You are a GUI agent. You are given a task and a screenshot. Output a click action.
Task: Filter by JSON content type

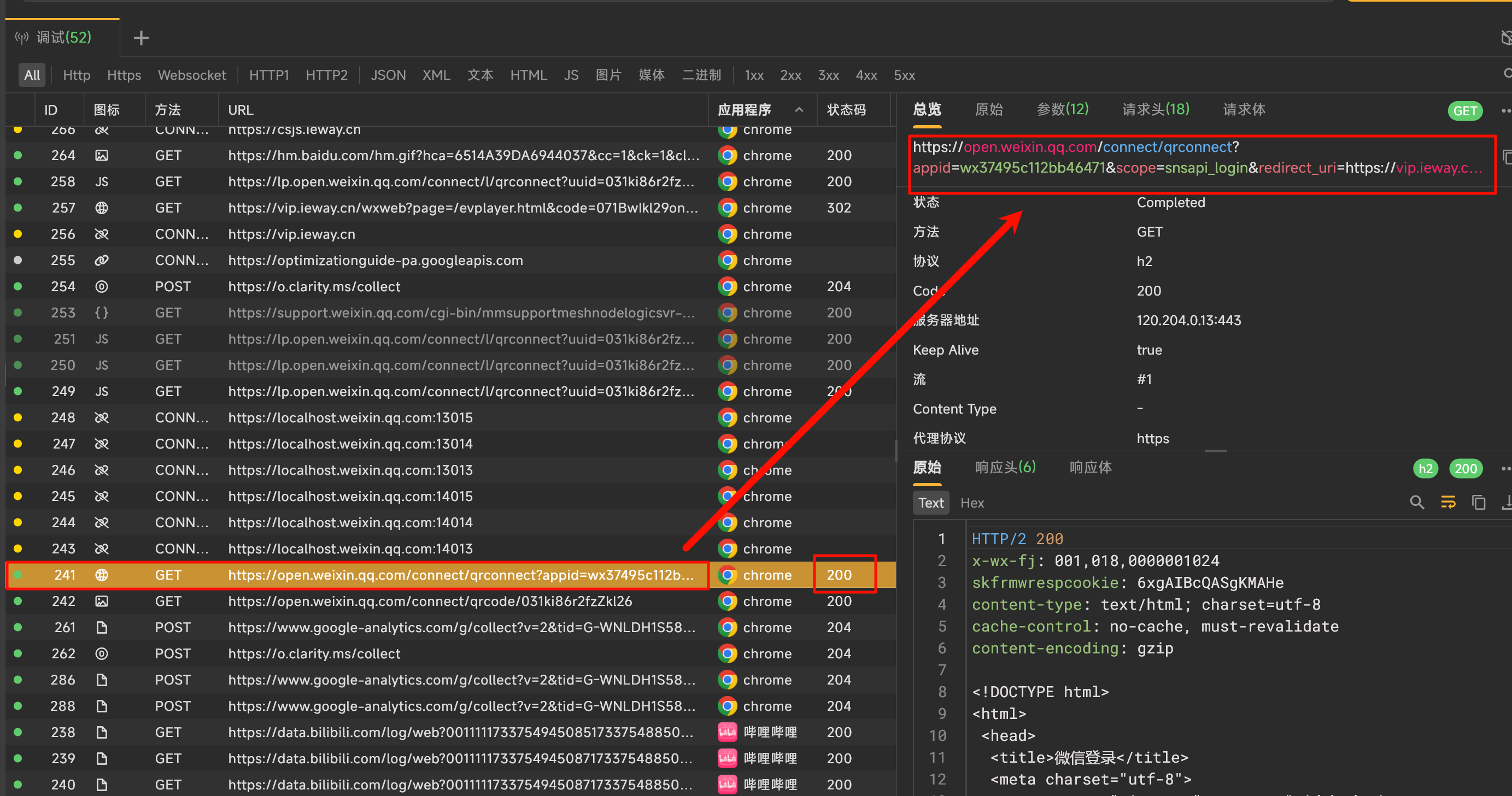(388, 75)
